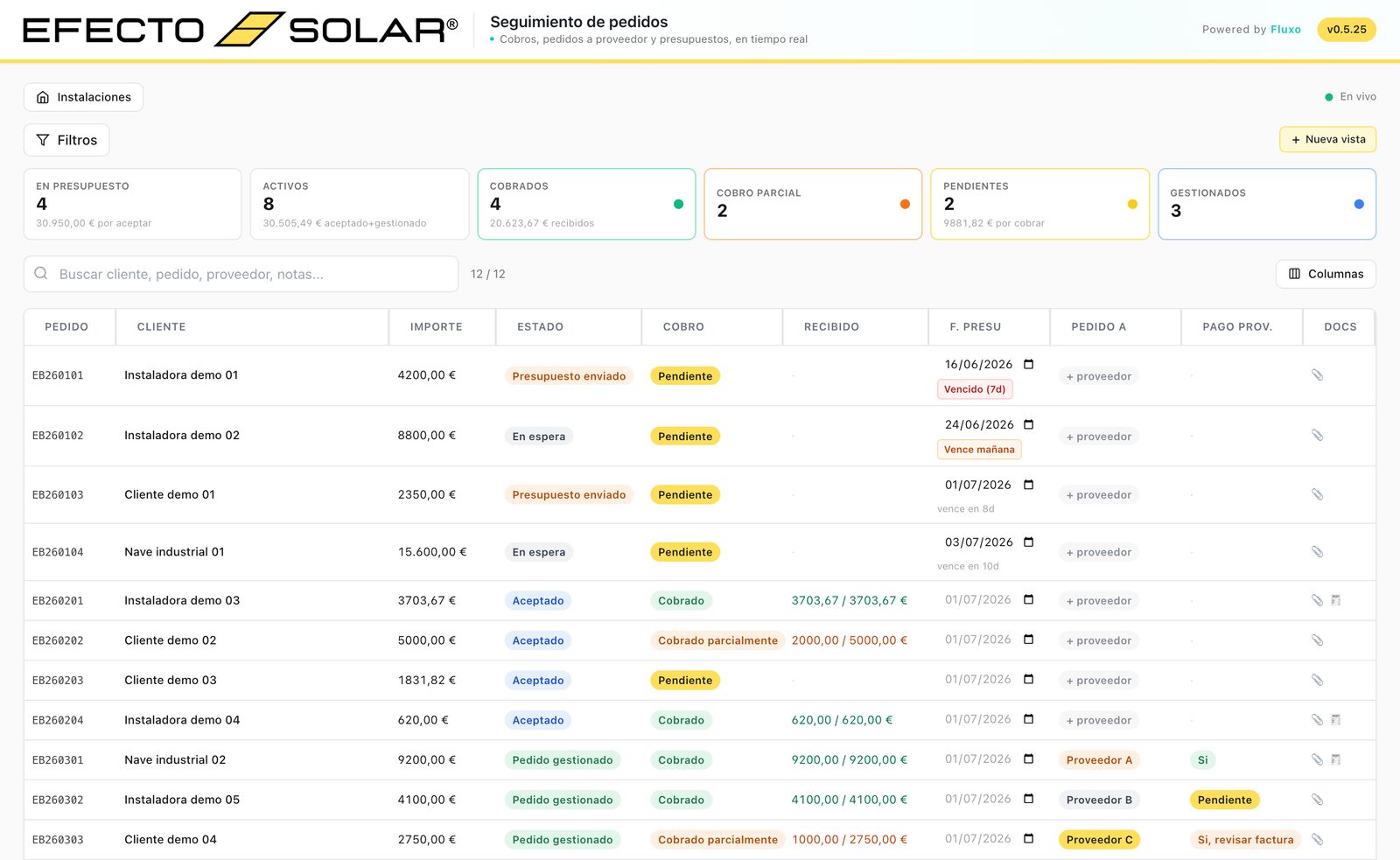Filter by the Cobro parcial card
1400x860 pixels.
click(x=813, y=204)
